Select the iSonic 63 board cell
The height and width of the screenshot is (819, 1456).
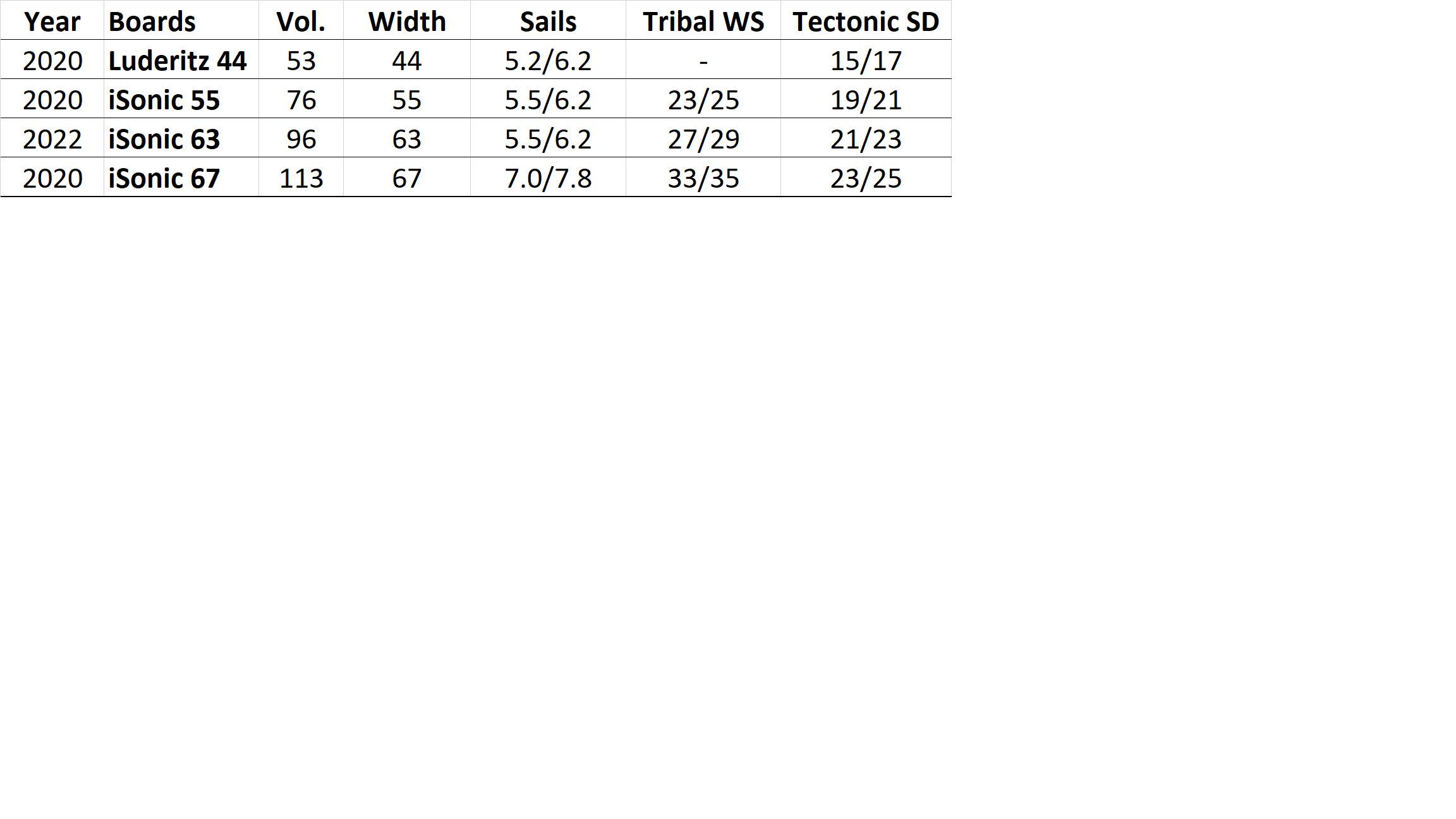[164, 139]
